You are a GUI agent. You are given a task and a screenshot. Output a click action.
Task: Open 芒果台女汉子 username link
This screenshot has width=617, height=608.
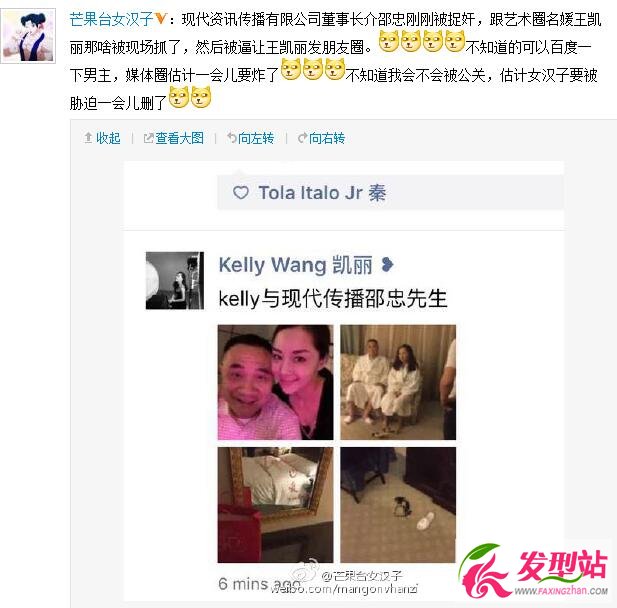[x=112, y=19]
